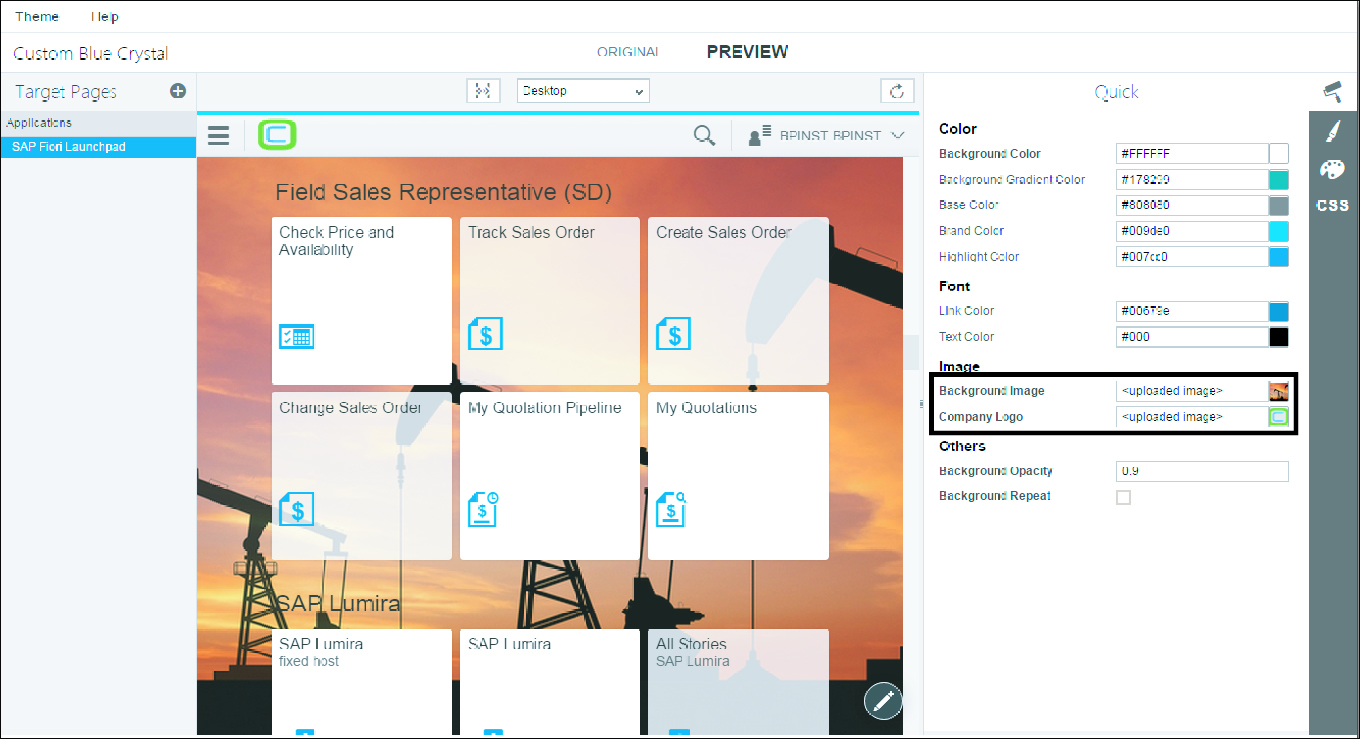Click the Background Opacity 0.9 field
The width and height of the screenshot is (1360, 739).
(1202, 471)
